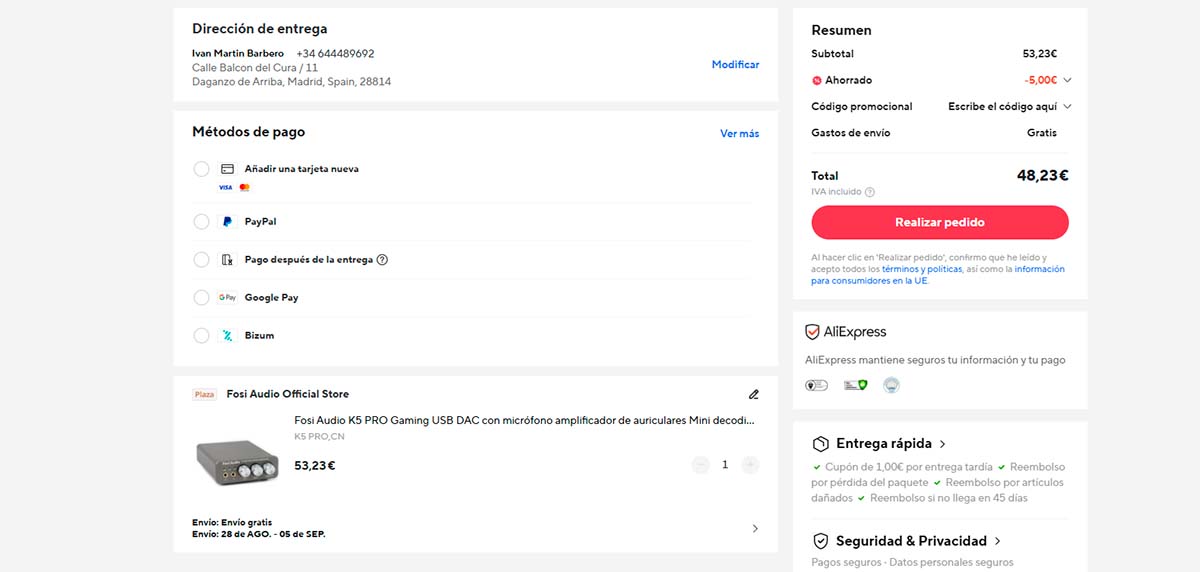Screen dimensions: 1200x572
Task: Click the first security certification badge
Action: 816,385
